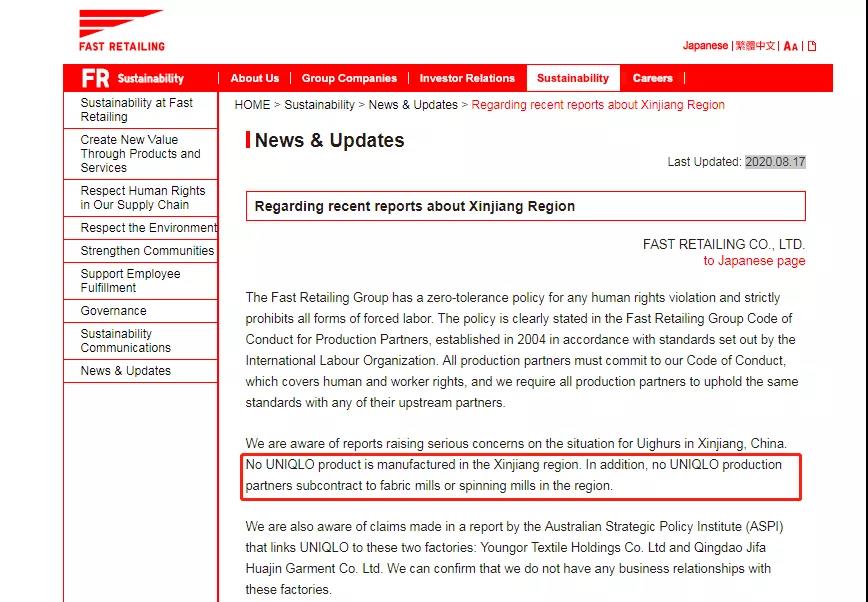Go to HOME breadcrumb

point(252,105)
